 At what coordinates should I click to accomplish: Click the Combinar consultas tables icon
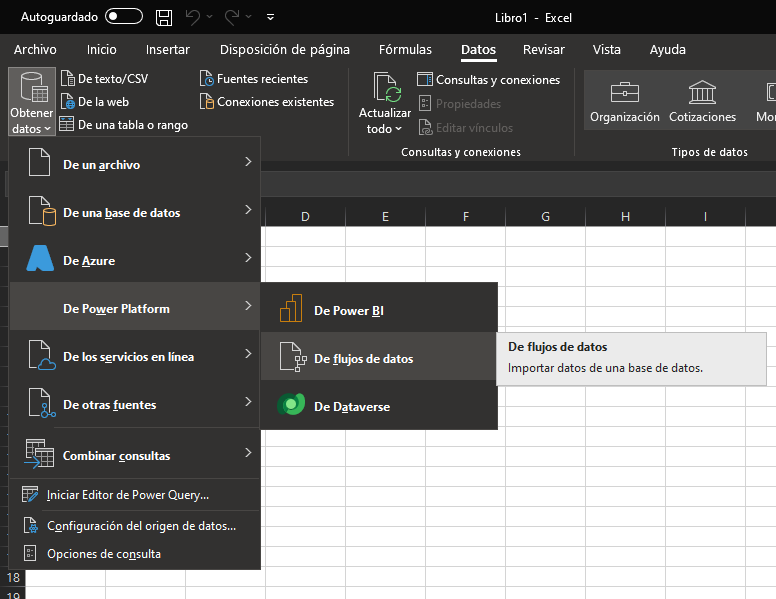pyautogui.click(x=39, y=453)
